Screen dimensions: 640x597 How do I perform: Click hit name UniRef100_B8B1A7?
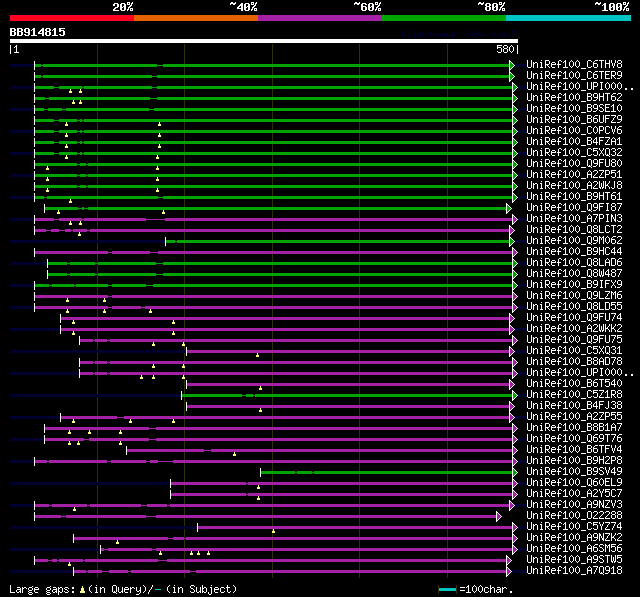[x=574, y=428]
